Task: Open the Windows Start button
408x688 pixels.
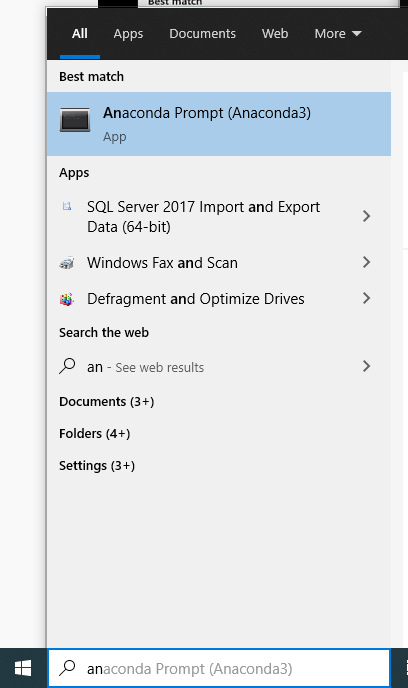Action: (x=23, y=668)
